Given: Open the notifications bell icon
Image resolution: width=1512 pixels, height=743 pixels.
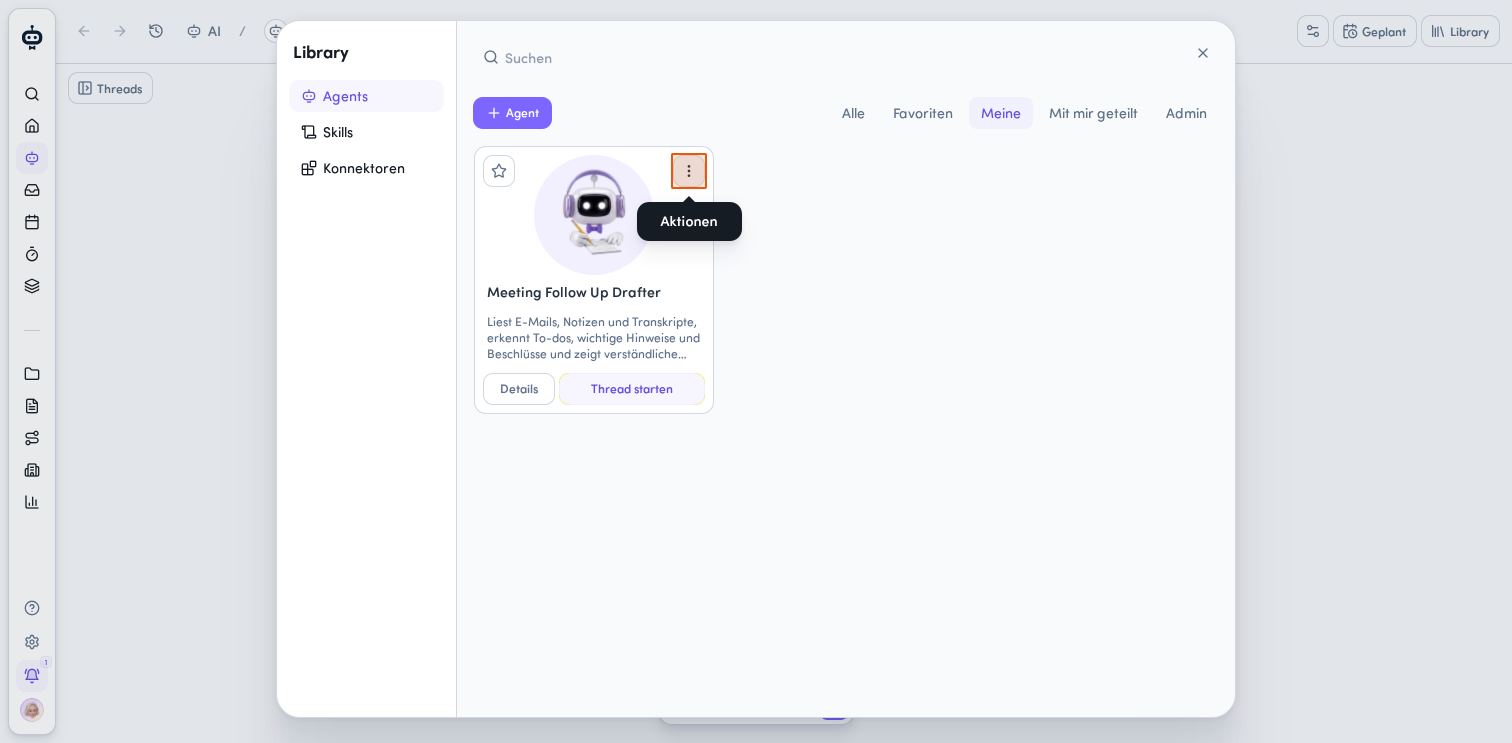Looking at the screenshot, I should coord(32,675).
